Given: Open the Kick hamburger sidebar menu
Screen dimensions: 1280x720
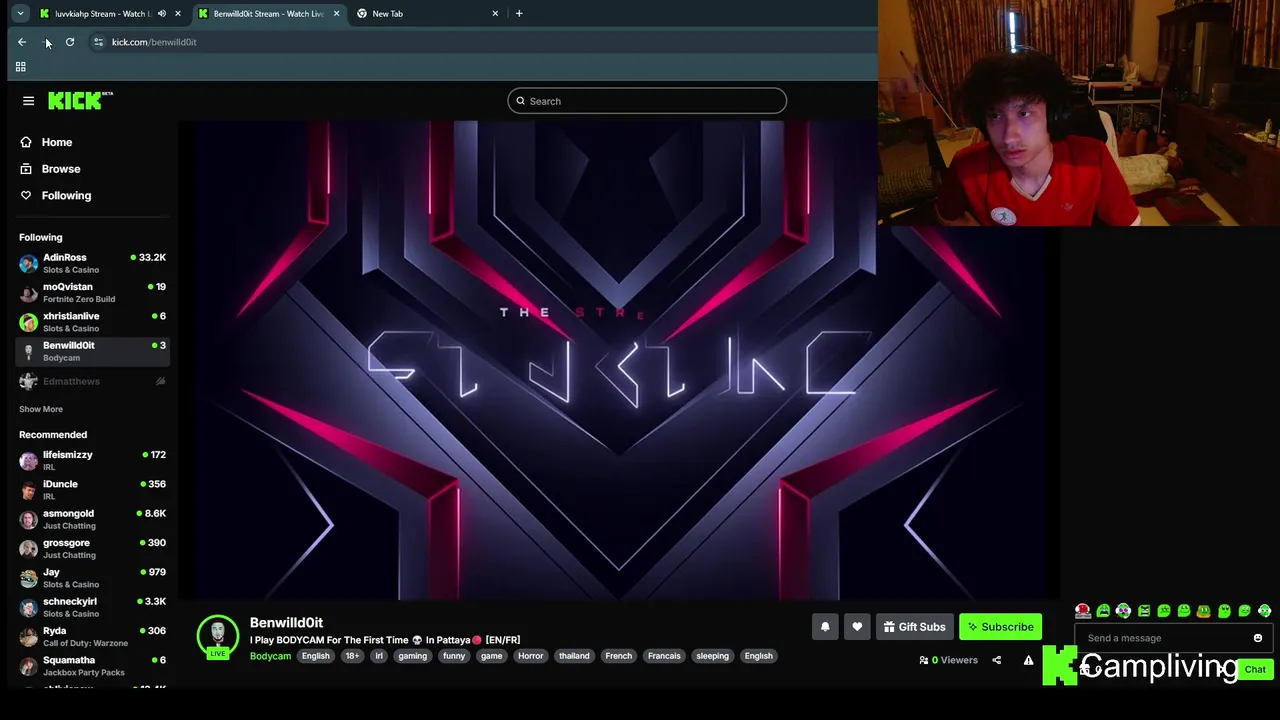Looking at the screenshot, I should (x=28, y=101).
